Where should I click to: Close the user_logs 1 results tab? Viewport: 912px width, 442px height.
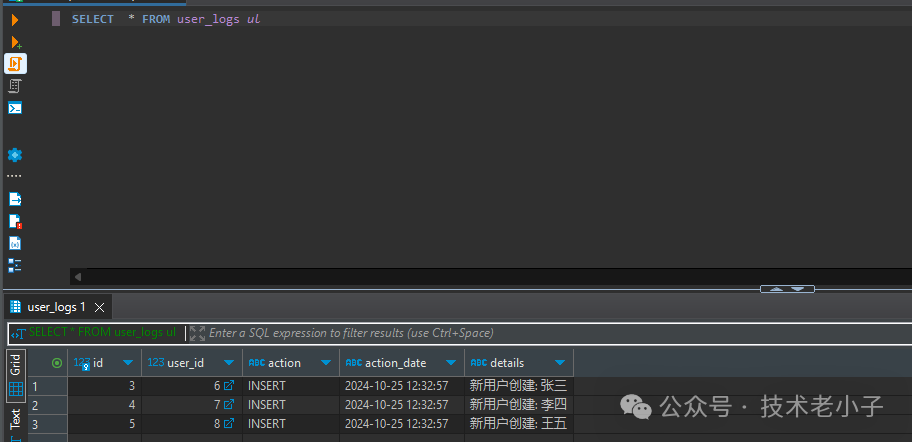(x=99, y=307)
